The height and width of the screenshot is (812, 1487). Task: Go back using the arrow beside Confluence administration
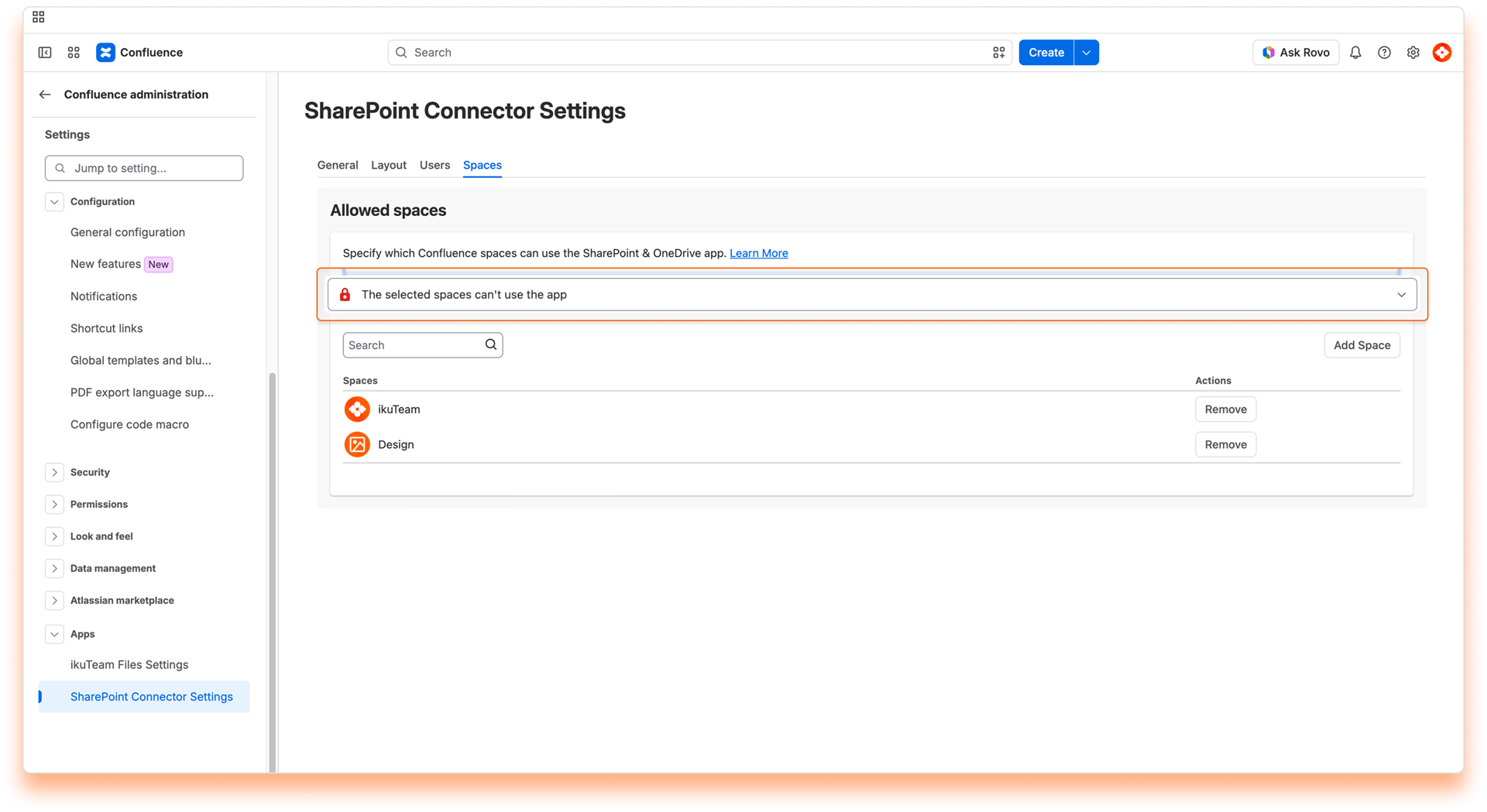click(45, 94)
